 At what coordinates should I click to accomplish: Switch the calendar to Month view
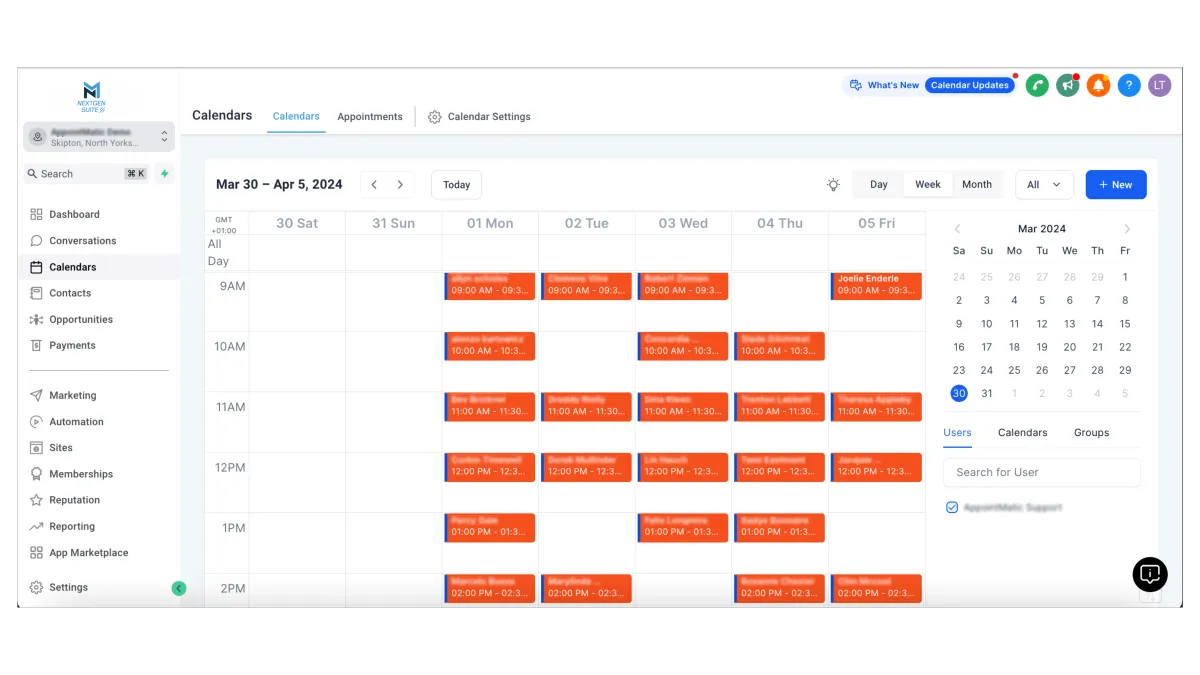[976, 185]
